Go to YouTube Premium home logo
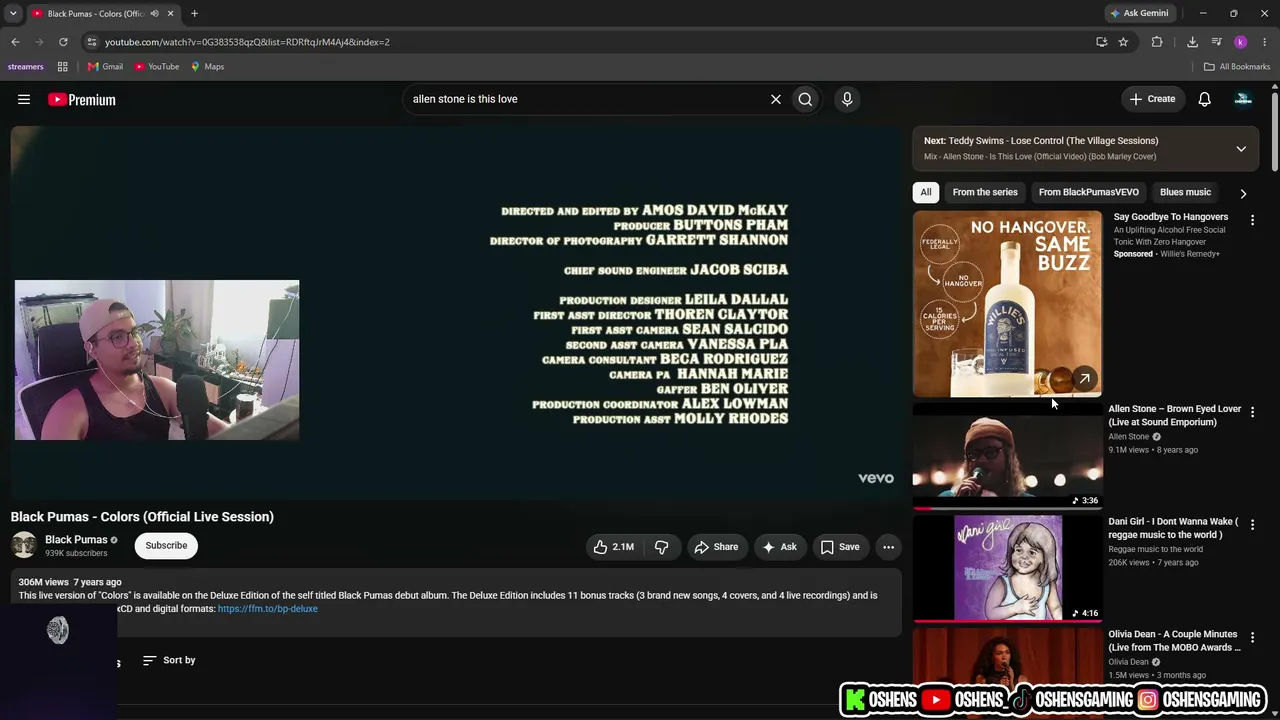This screenshot has height=720, width=1280. [82, 99]
